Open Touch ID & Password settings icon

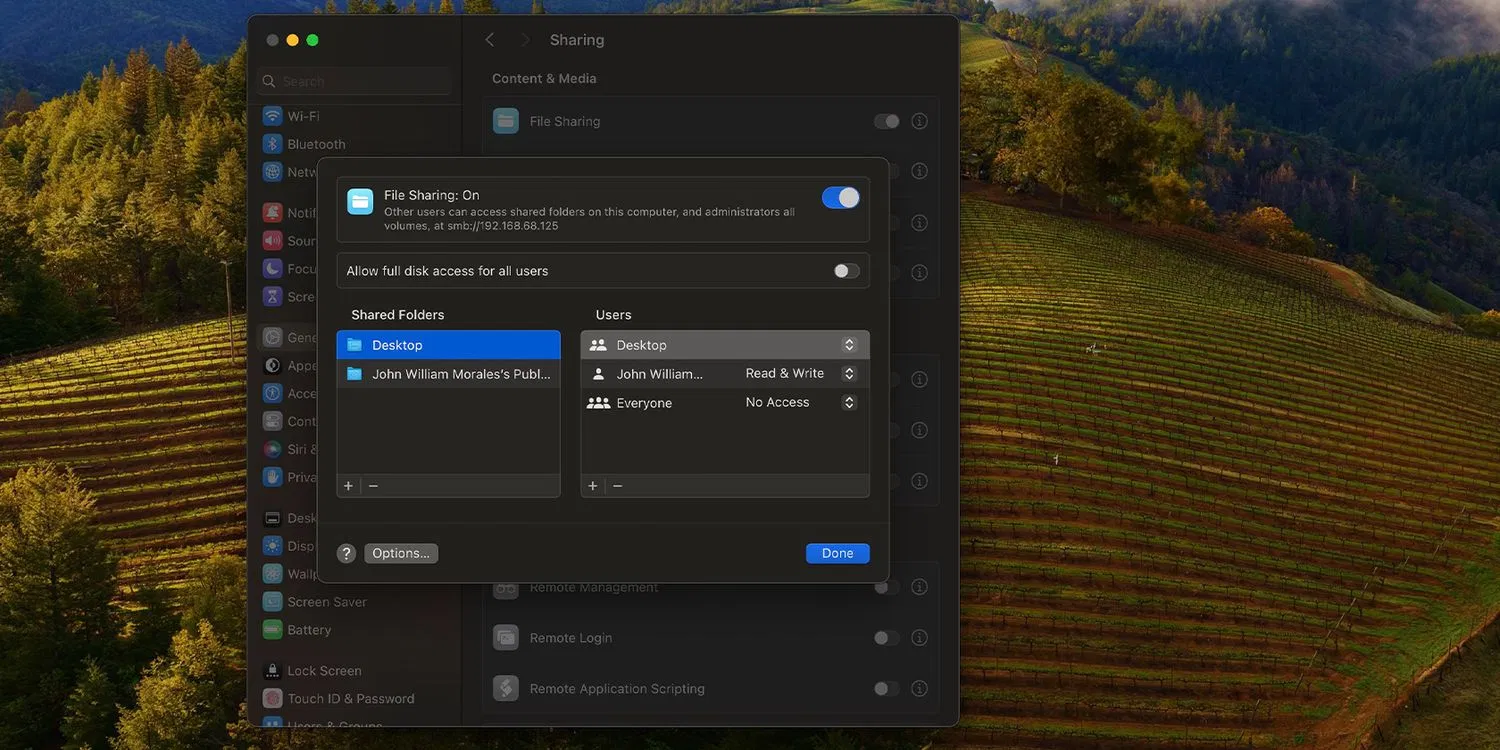point(272,698)
